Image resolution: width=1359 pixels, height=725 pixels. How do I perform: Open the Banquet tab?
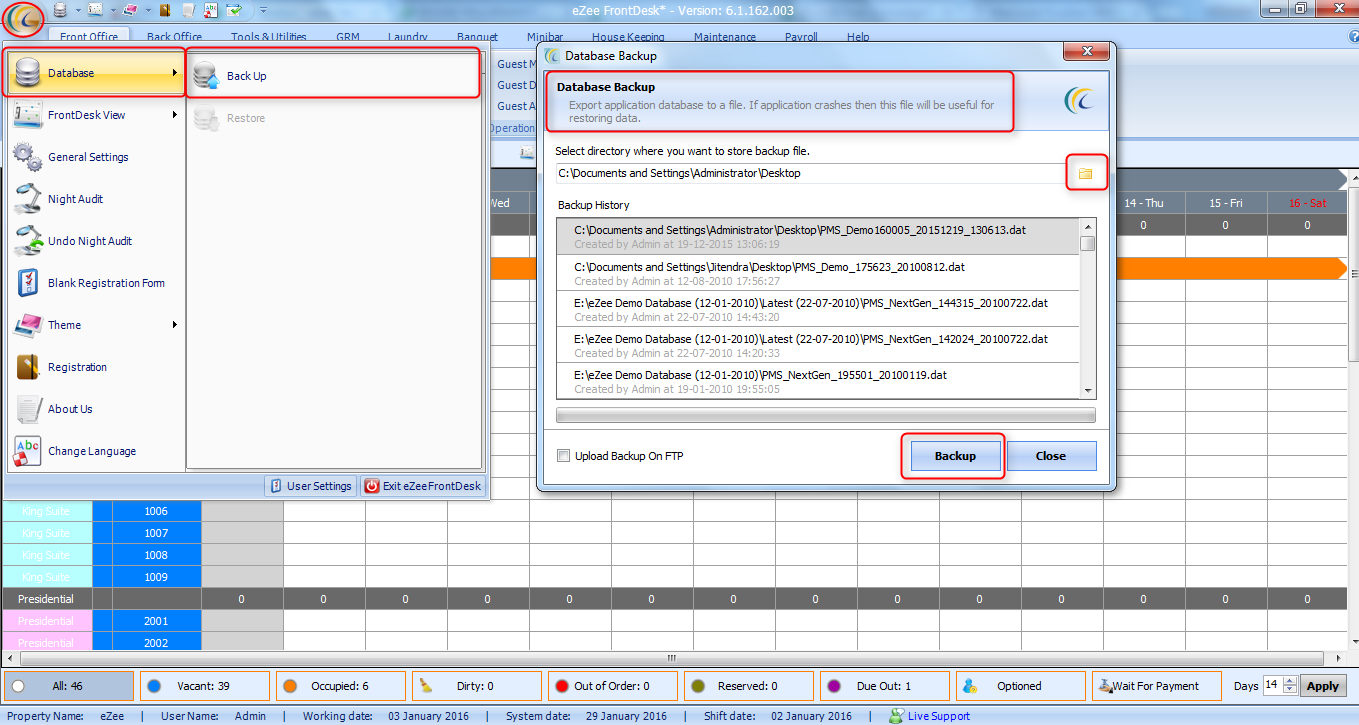tap(477, 38)
